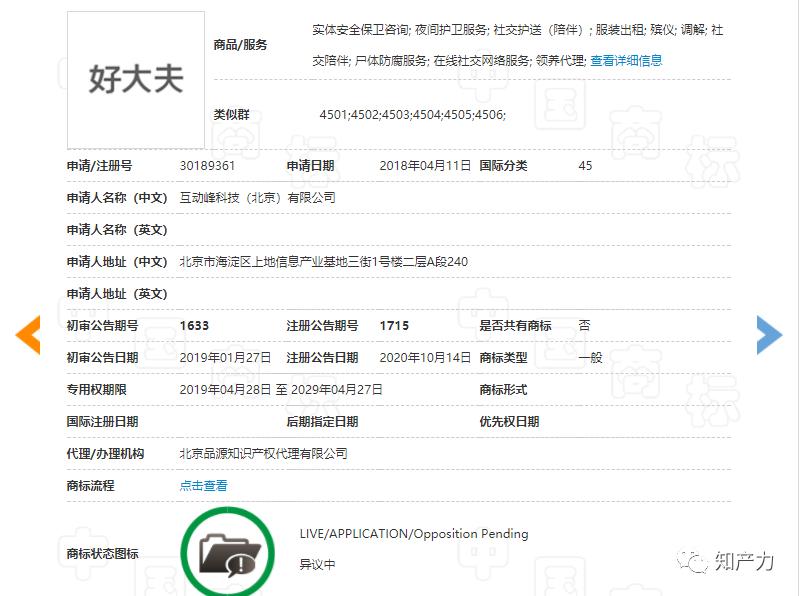Image resolution: width=800 pixels, height=596 pixels.
Task: Click the 申请/注册号 label
Action: tap(99, 166)
